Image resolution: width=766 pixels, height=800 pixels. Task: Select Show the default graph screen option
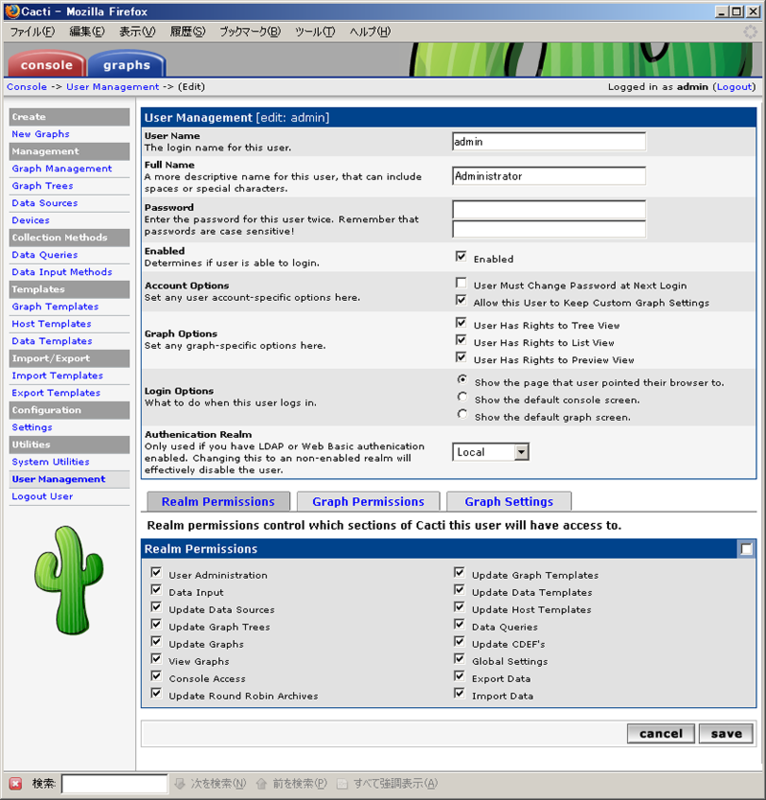point(462,414)
